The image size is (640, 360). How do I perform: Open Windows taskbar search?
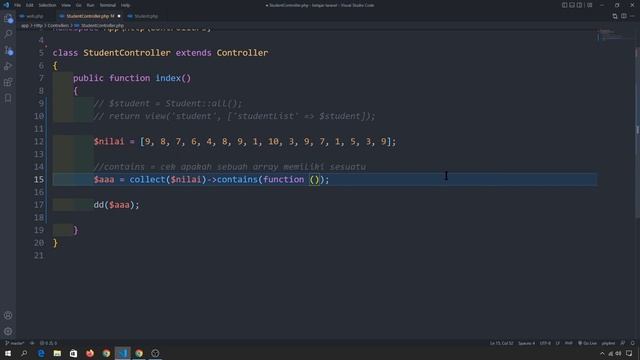(x=24, y=353)
